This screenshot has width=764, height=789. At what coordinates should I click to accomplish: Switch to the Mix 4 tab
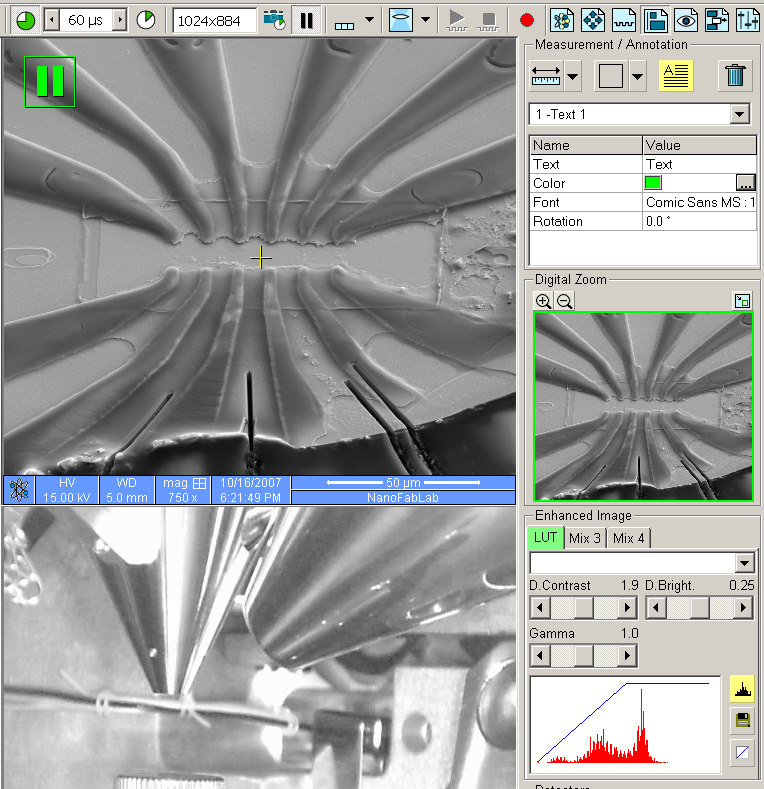click(x=629, y=538)
